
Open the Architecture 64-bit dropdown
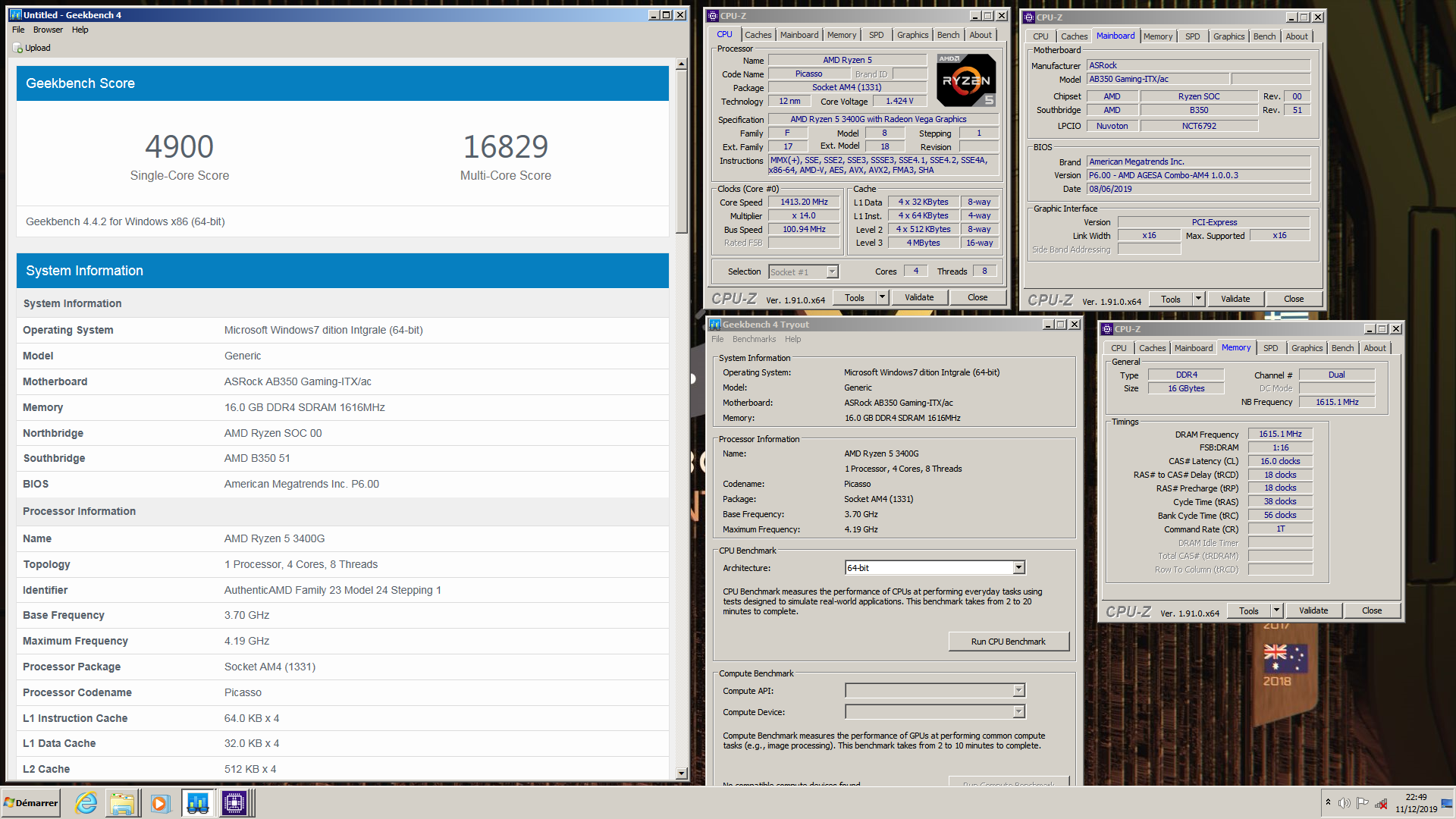click(1019, 568)
